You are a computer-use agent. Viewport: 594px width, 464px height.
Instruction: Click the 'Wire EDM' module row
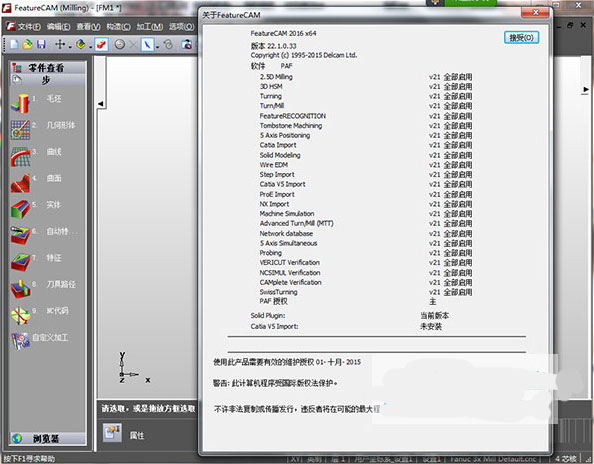[x=366, y=165]
